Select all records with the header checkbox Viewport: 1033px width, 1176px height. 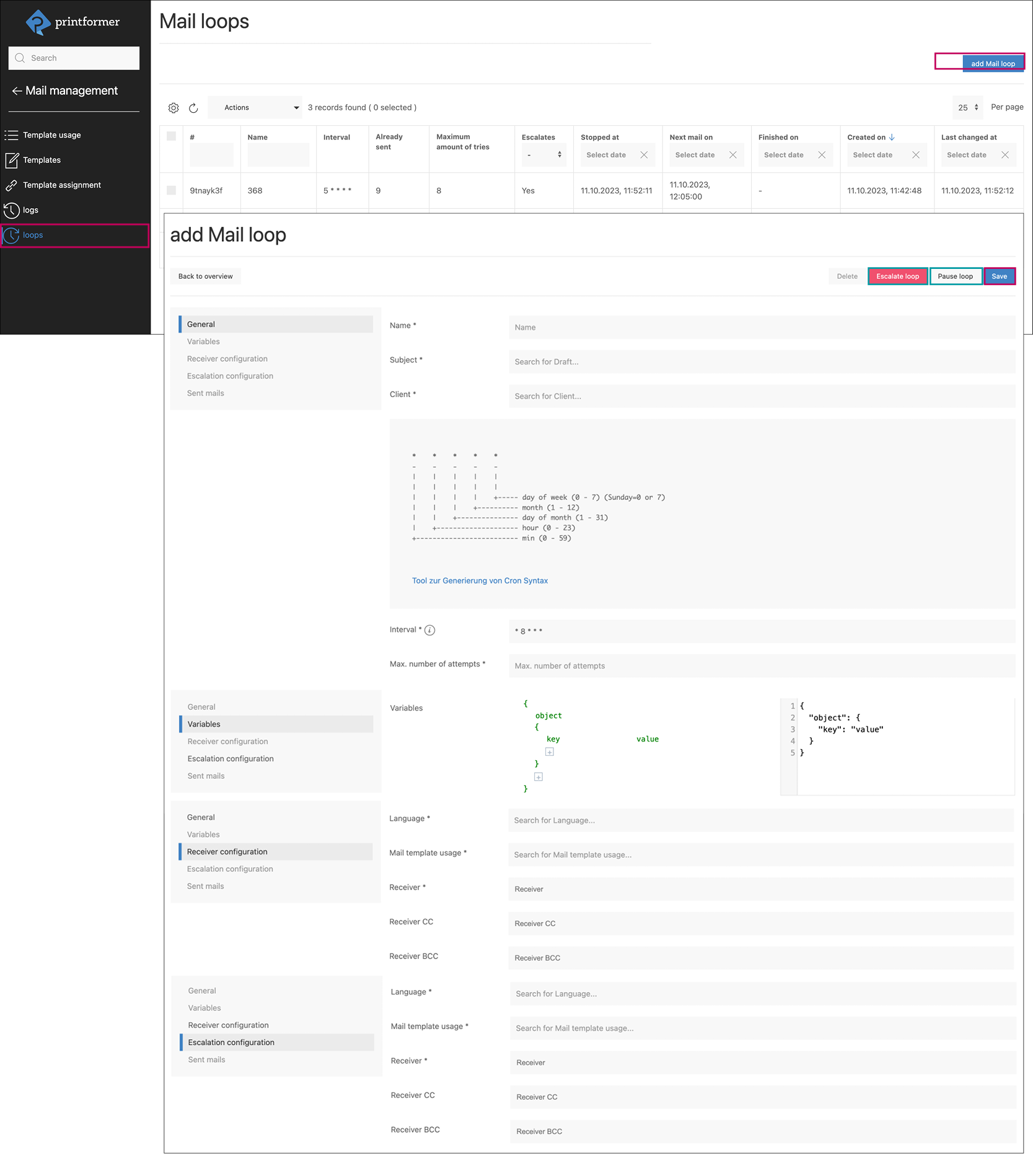click(171, 136)
